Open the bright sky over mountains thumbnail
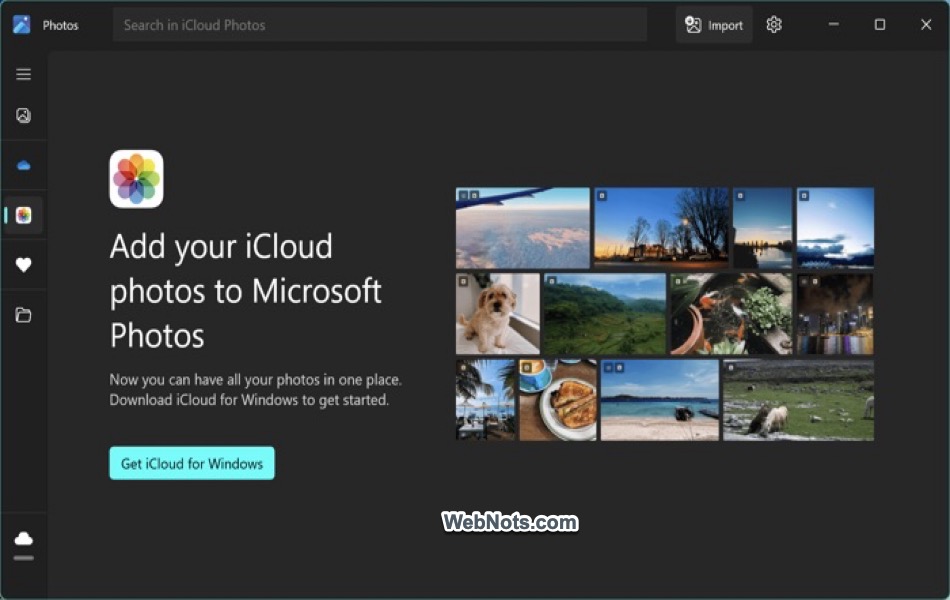The width and height of the screenshot is (950, 600). pos(835,228)
